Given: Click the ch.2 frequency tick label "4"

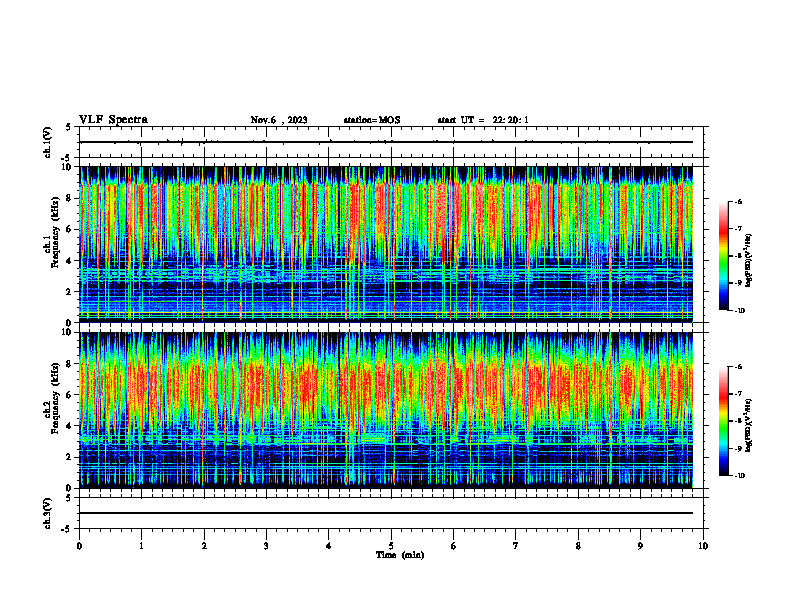Looking at the screenshot, I should pos(70,426).
